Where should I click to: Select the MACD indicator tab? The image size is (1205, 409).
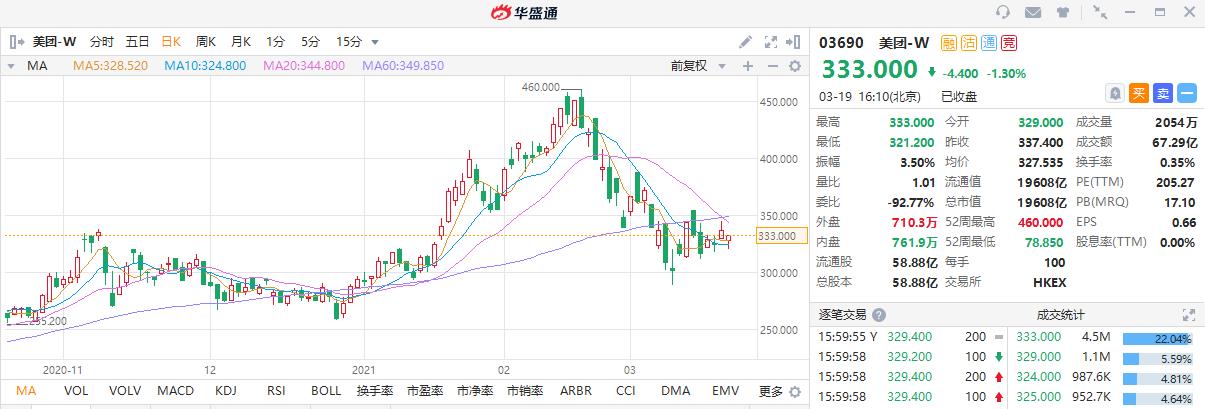click(176, 391)
